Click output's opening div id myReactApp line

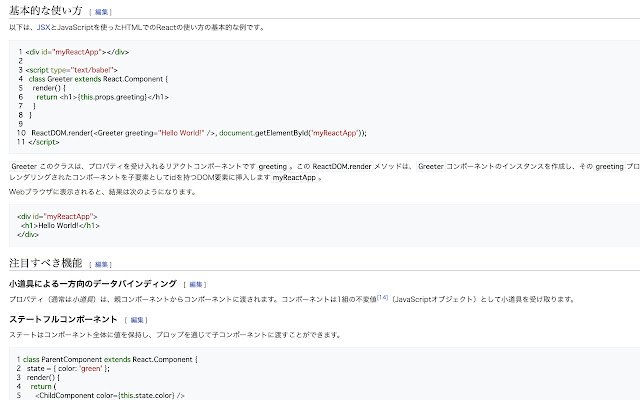click(58, 216)
